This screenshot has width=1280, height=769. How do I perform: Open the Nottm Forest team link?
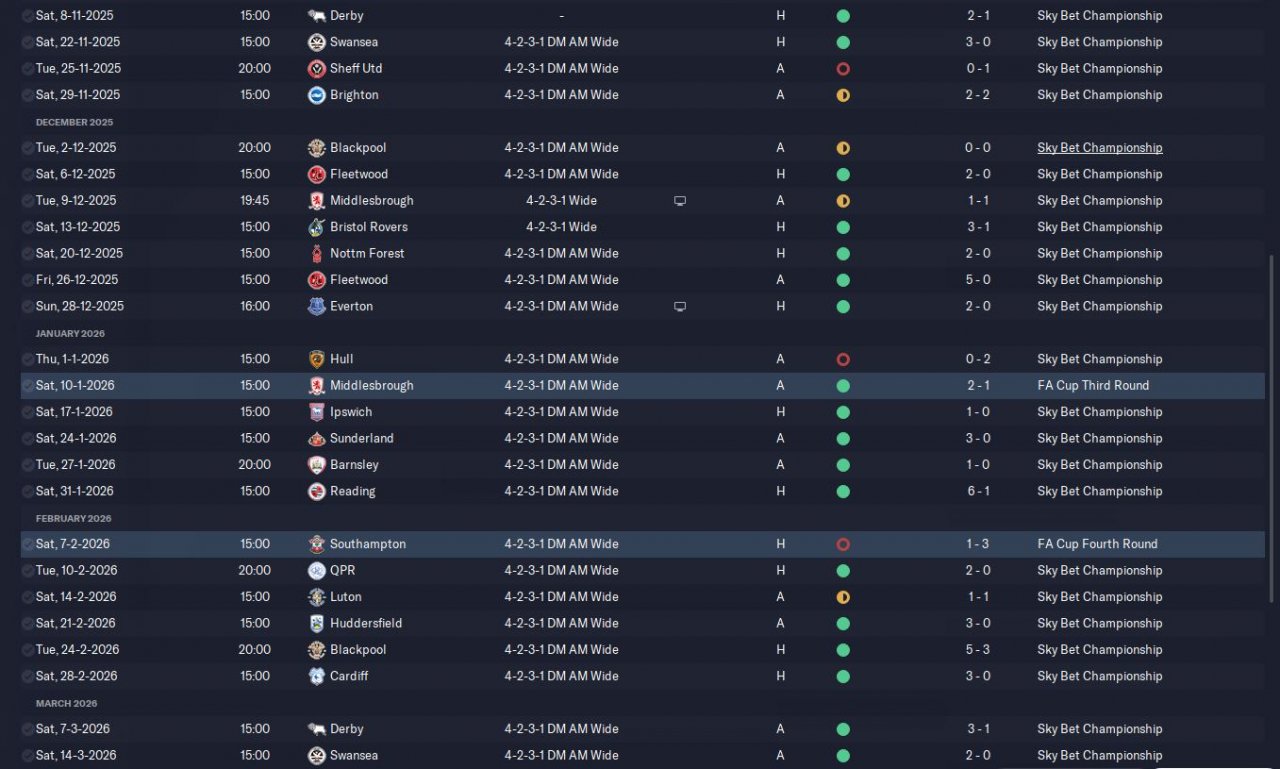367,253
